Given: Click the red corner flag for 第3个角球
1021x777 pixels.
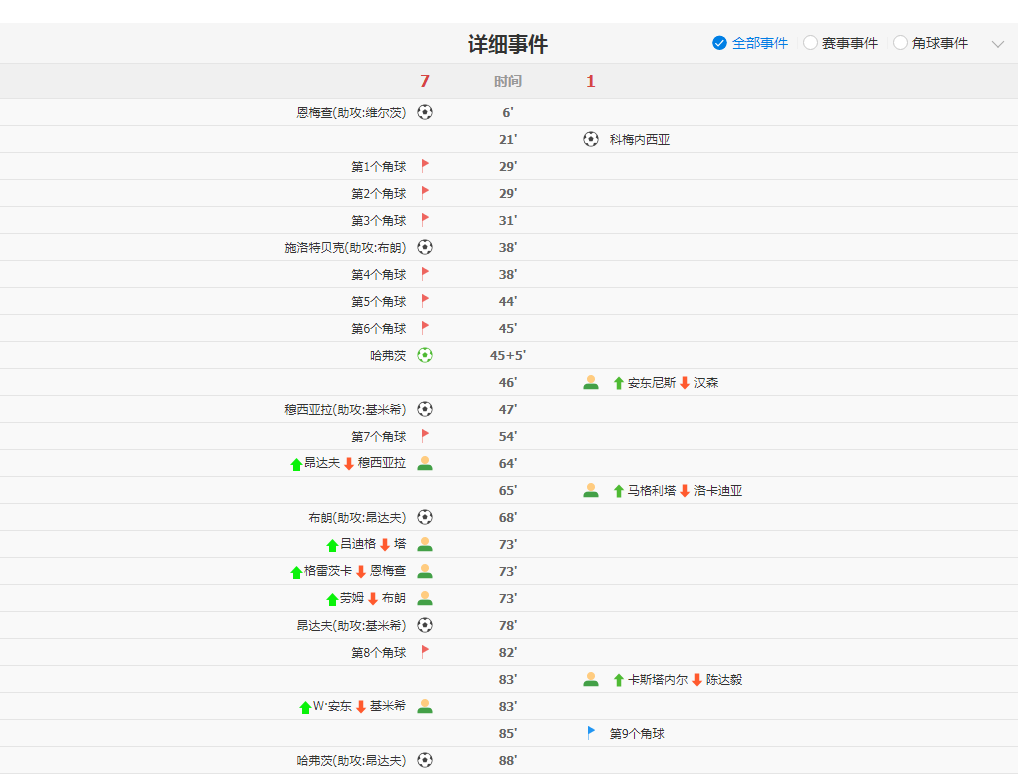Looking at the screenshot, I should 425,220.
